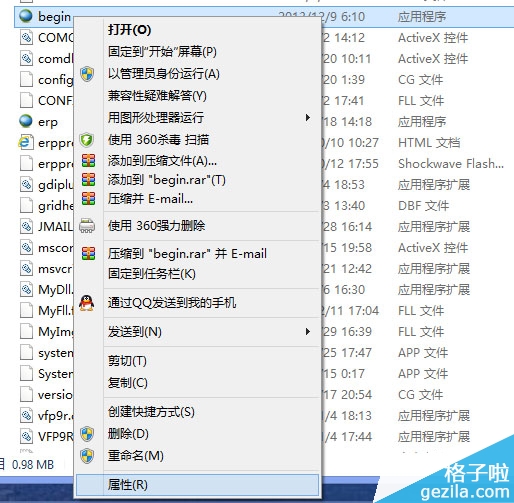Viewport: 514px width, 503px height.
Task: Expand the 用图形处理器运行 submenu arrow
Action: pyautogui.click(x=308, y=117)
